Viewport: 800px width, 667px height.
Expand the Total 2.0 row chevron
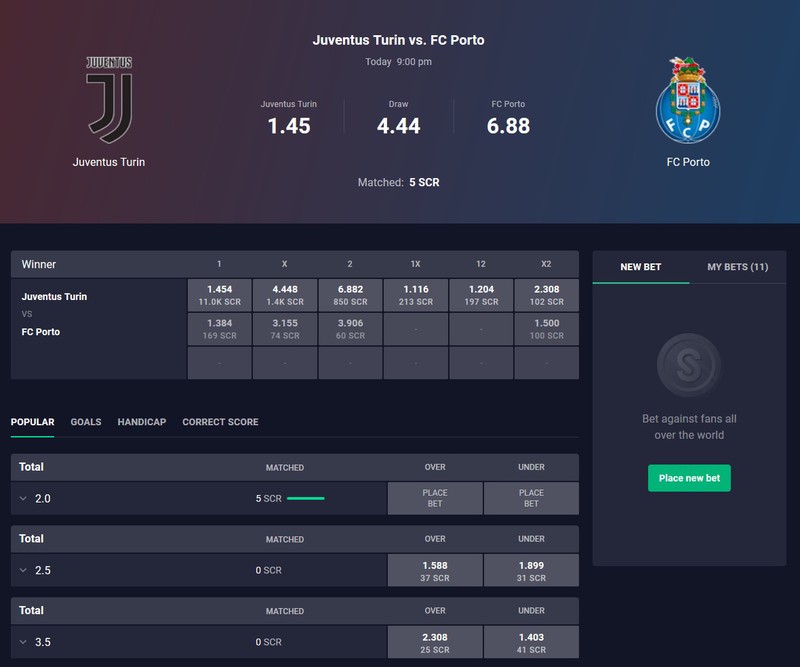tap(23, 499)
